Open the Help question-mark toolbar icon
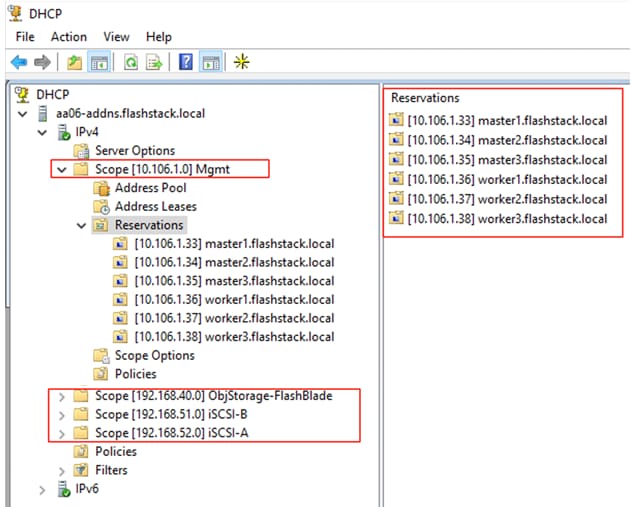This screenshot has width=631, height=507. (186, 62)
